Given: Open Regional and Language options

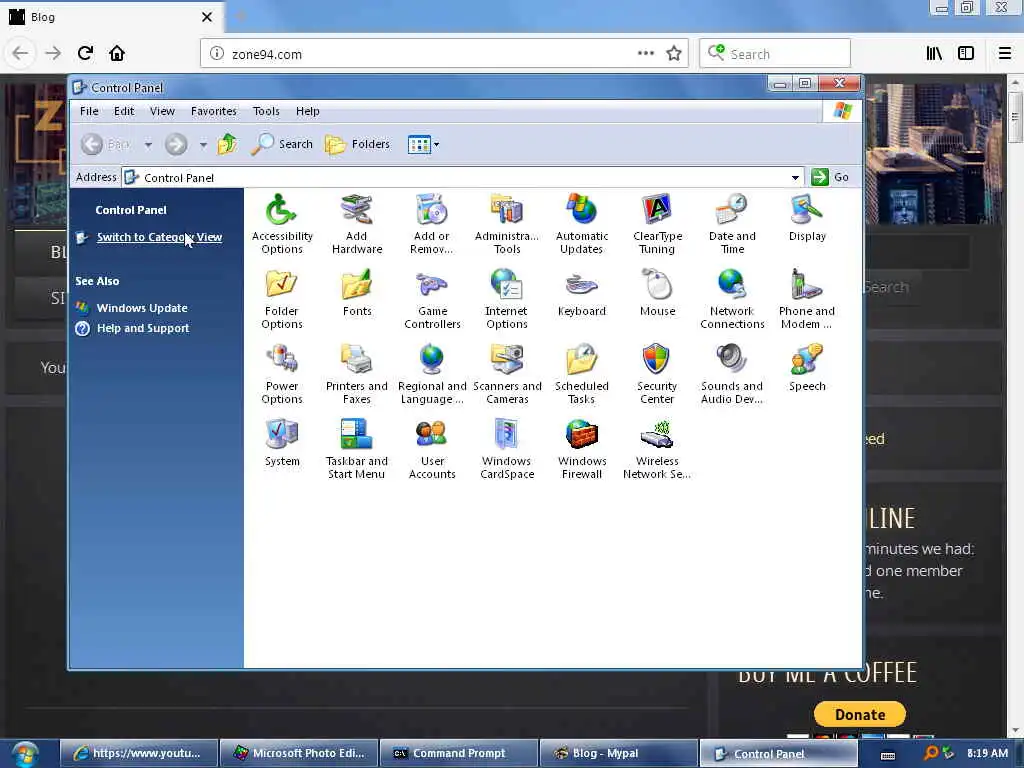Looking at the screenshot, I should 432,374.
